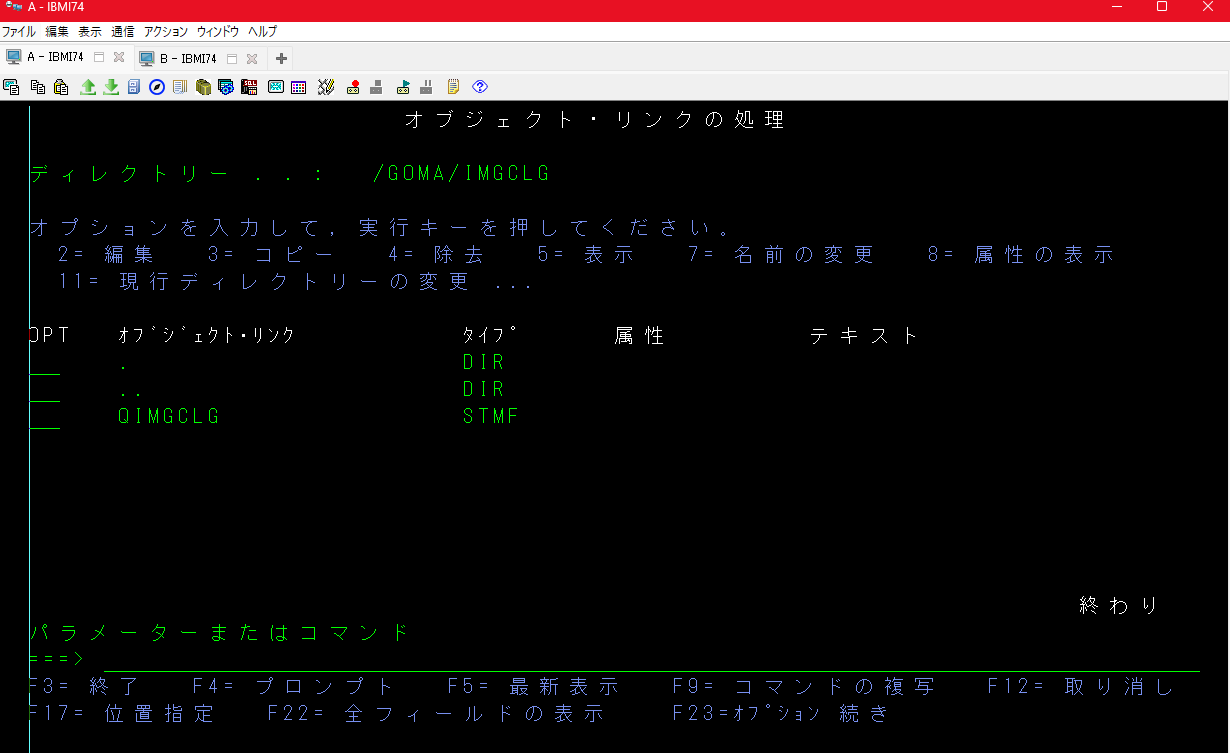Image resolution: width=1230 pixels, height=753 pixels.
Task: Click the gray pause macro icon
Action: [427, 87]
